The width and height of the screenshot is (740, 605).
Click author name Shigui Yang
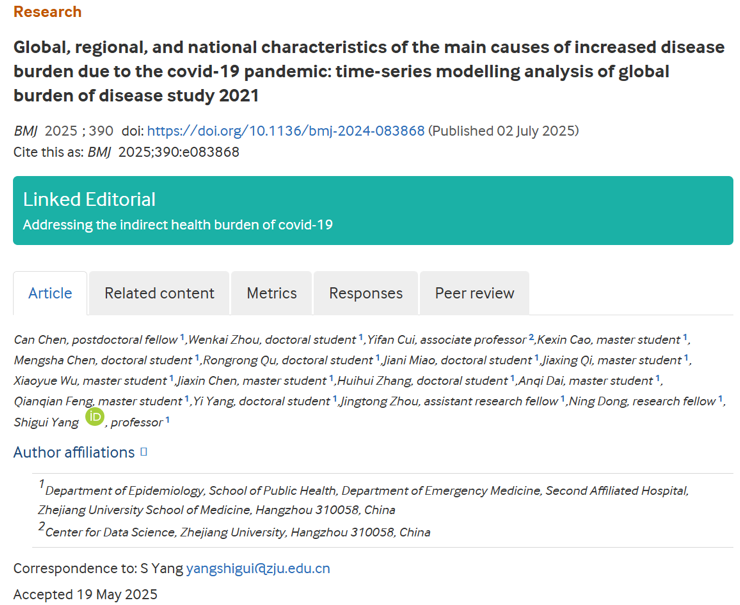[46, 422]
